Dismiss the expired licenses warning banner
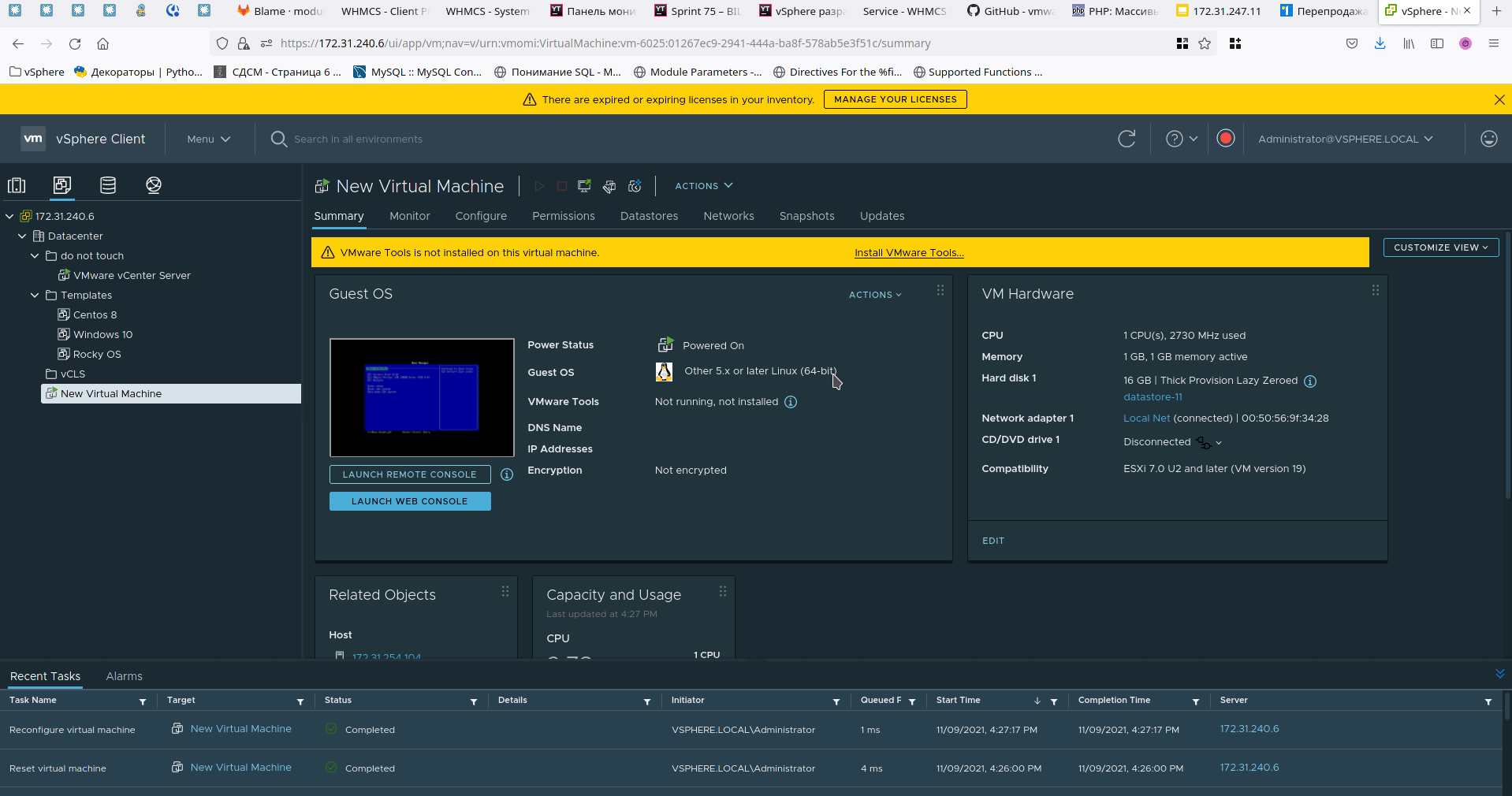This screenshot has height=796, width=1512. click(x=1499, y=99)
